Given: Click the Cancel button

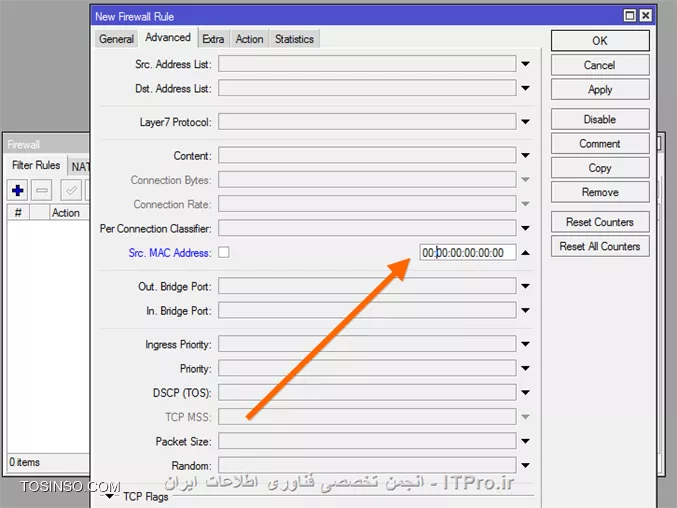Looking at the screenshot, I should (x=600, y=65).
